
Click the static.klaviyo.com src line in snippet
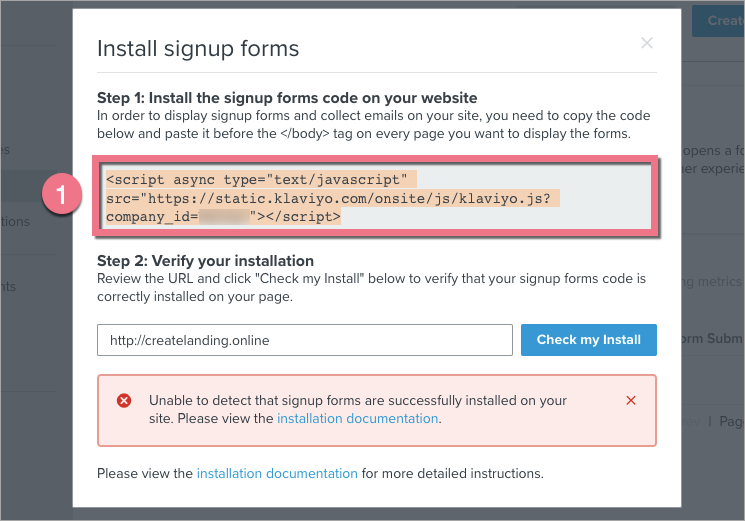pyautogui.click(x=332, y=198)
